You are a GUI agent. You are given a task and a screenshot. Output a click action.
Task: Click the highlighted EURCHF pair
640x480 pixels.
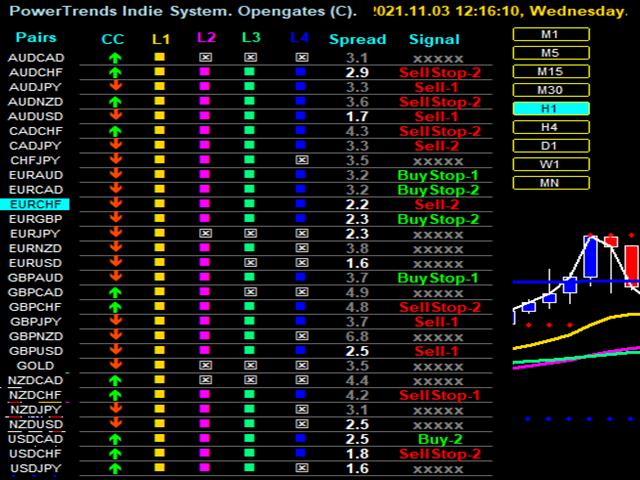coord(35,204)
